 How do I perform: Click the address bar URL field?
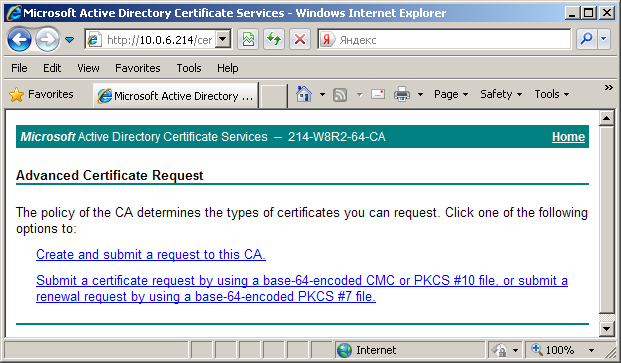pyautogui.click(x=150, y=40)
